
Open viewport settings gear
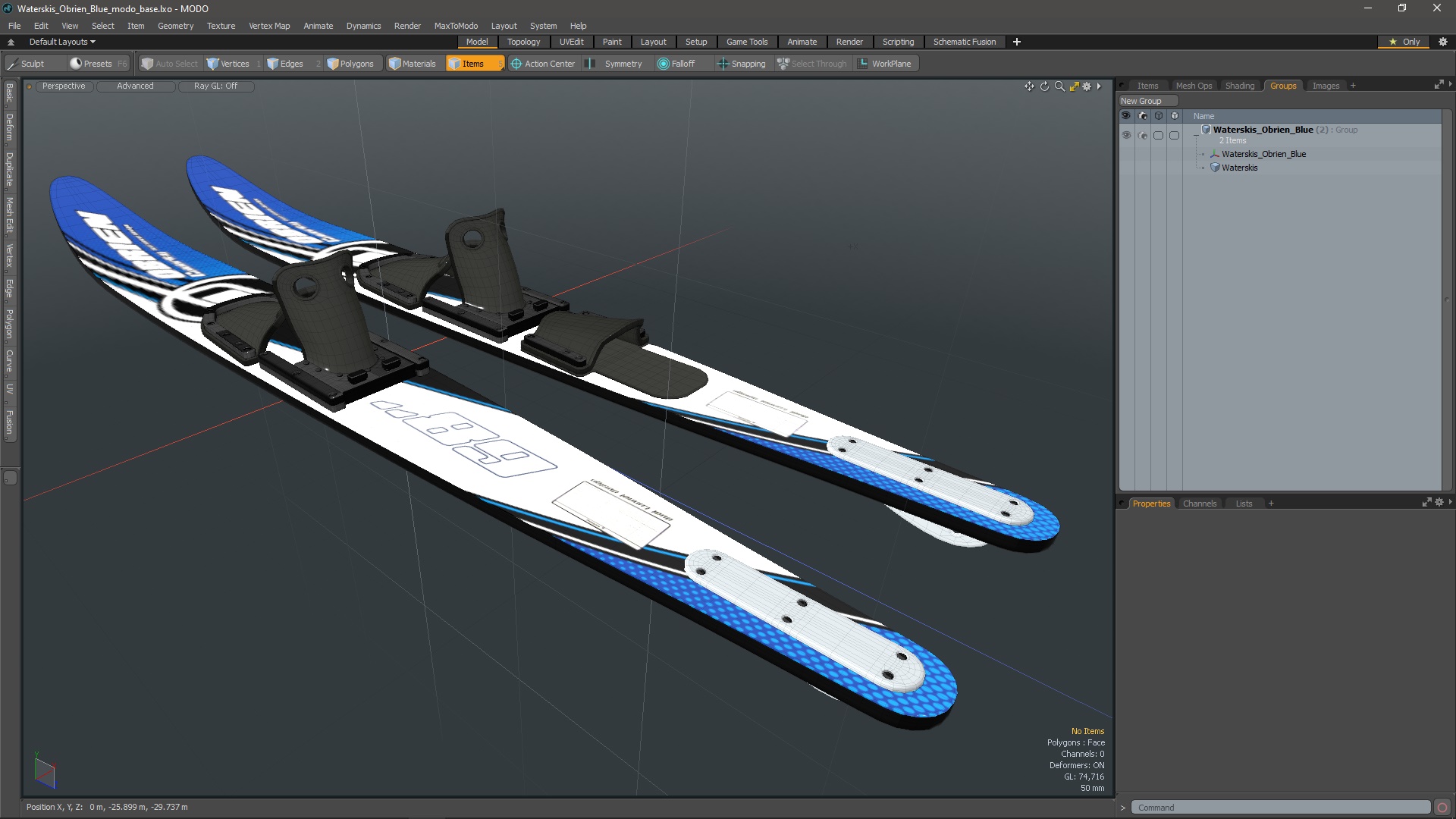pos(1087,86)
